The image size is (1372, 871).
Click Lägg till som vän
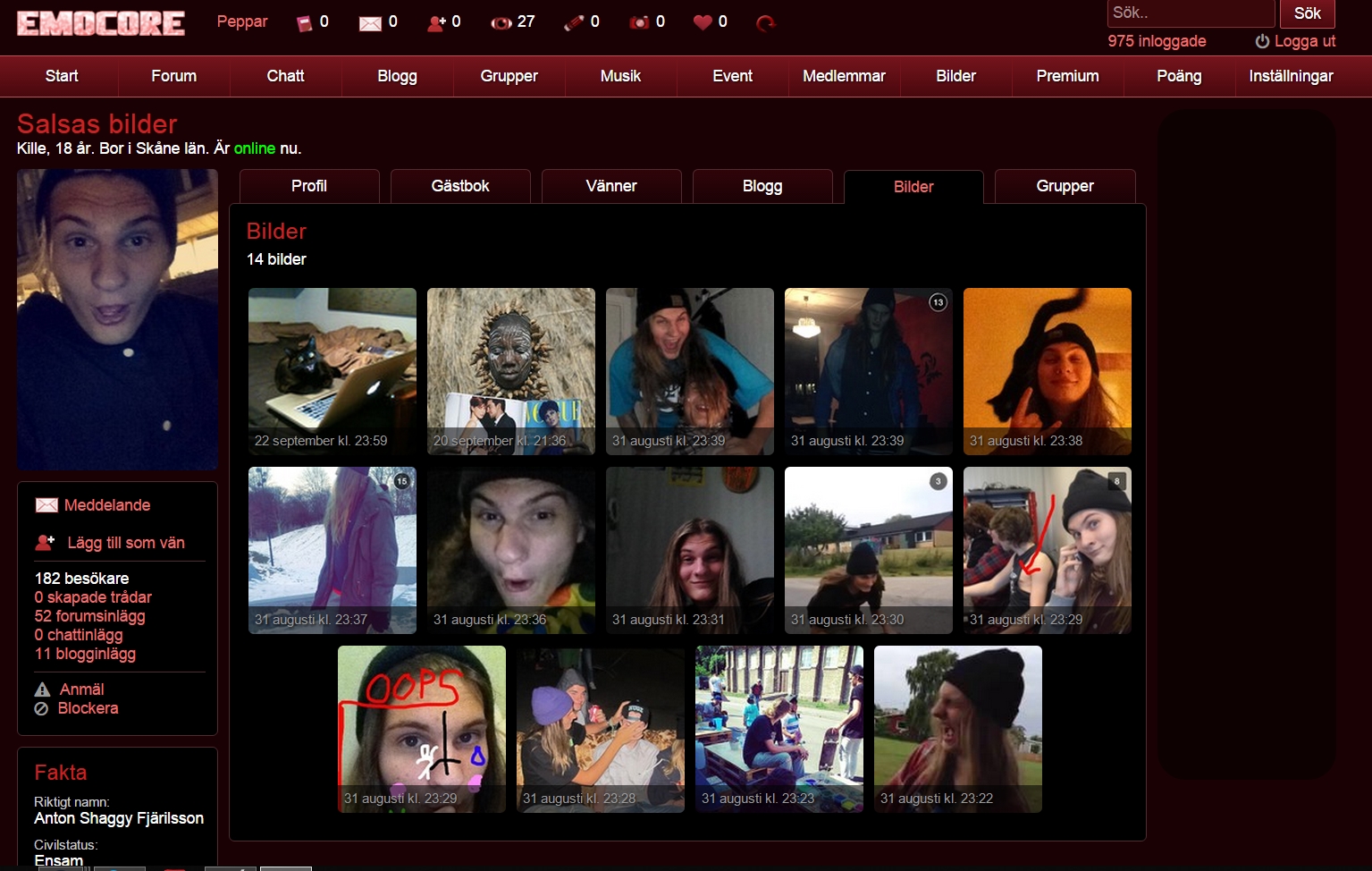(x=126, y=543)
